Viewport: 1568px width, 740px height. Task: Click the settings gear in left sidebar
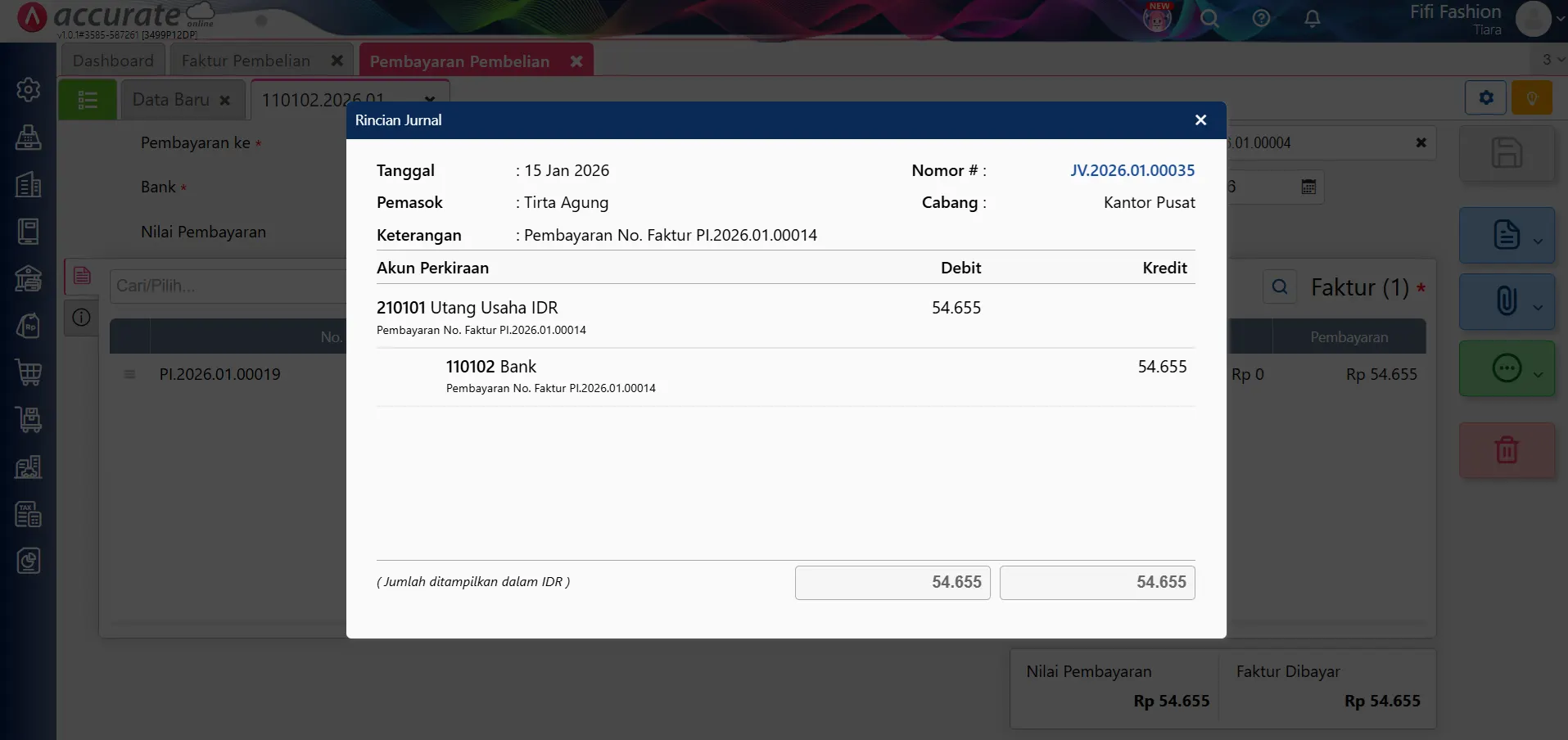tap(29, 89)
